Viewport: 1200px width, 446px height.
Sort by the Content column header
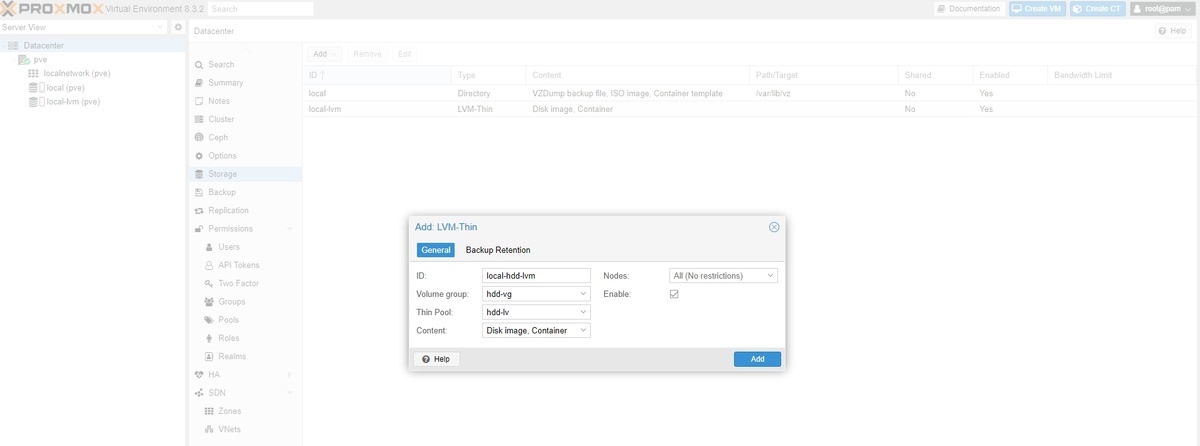coord(638,75)
